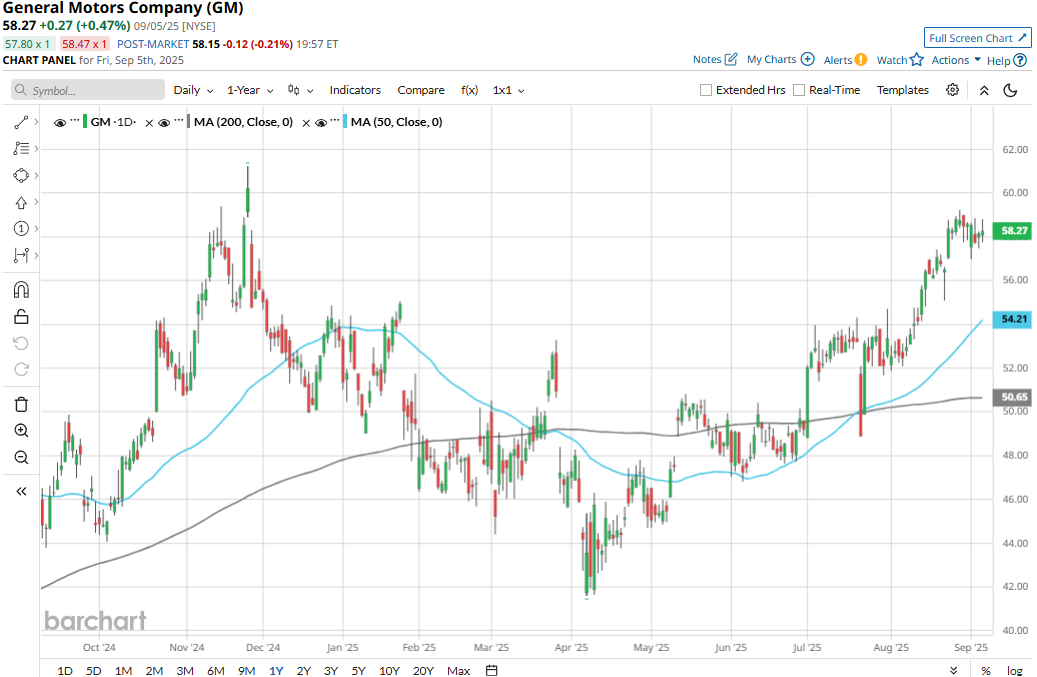Open the Notes link
The image size is (1037, 677).
(707, 60)
